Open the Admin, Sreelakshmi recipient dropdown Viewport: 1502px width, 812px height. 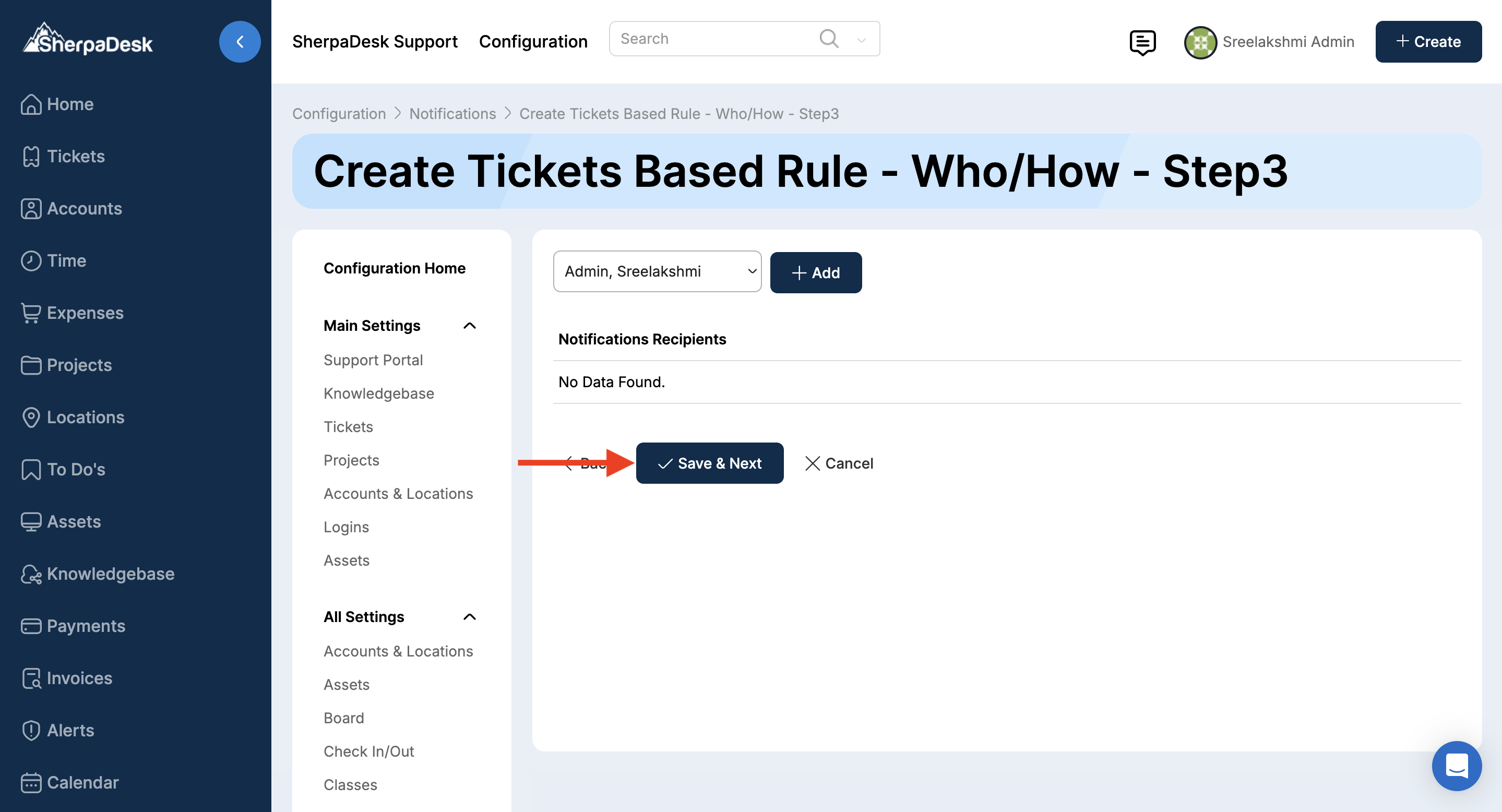[x=657, y=272]
